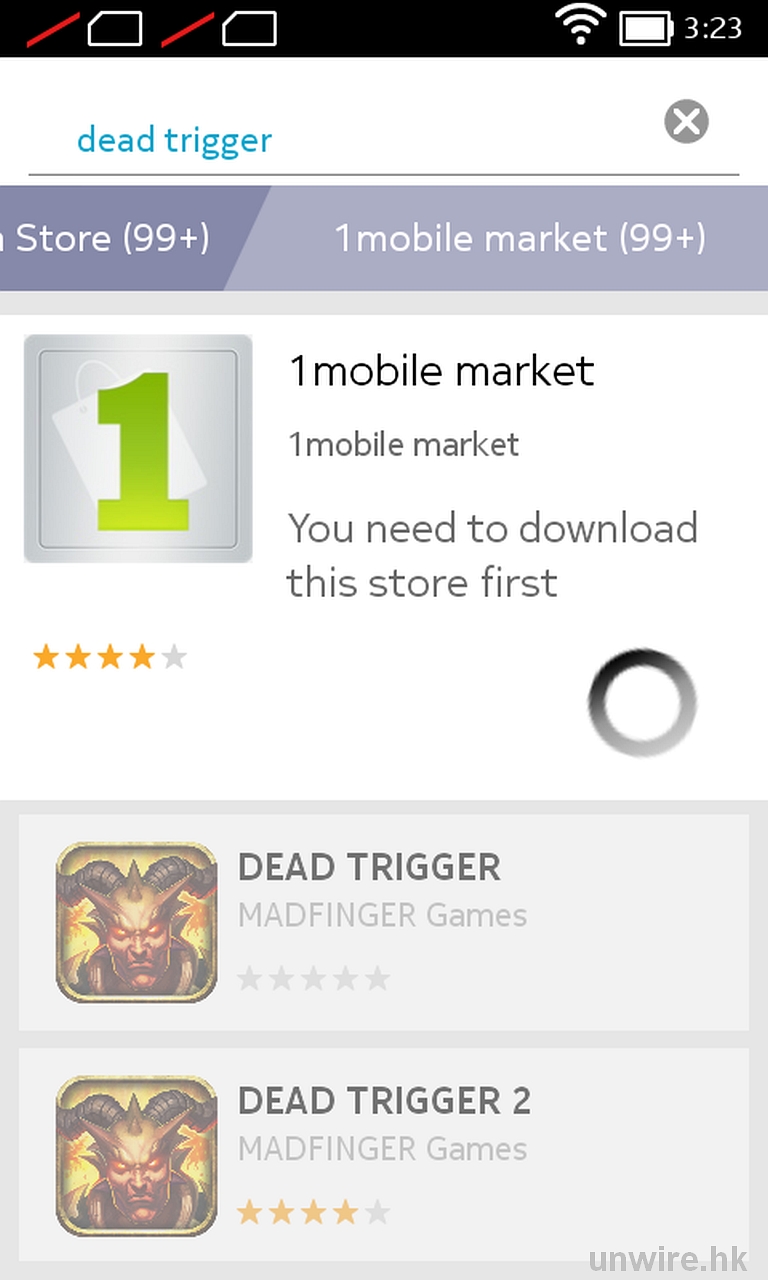
Task: Tap the 1mobile market four-star rating
Action: coord(110,657)
